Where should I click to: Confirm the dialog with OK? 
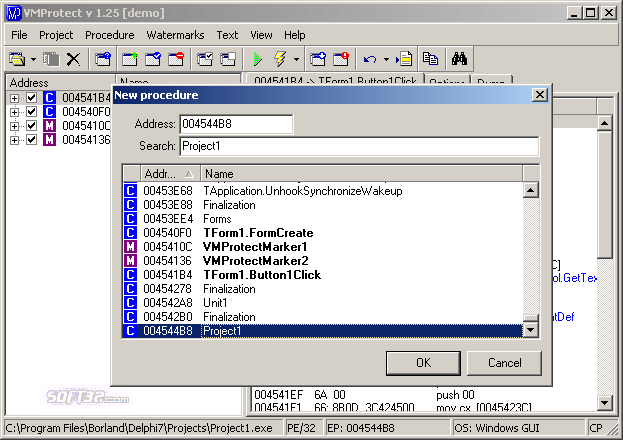(x=423, y=363)
